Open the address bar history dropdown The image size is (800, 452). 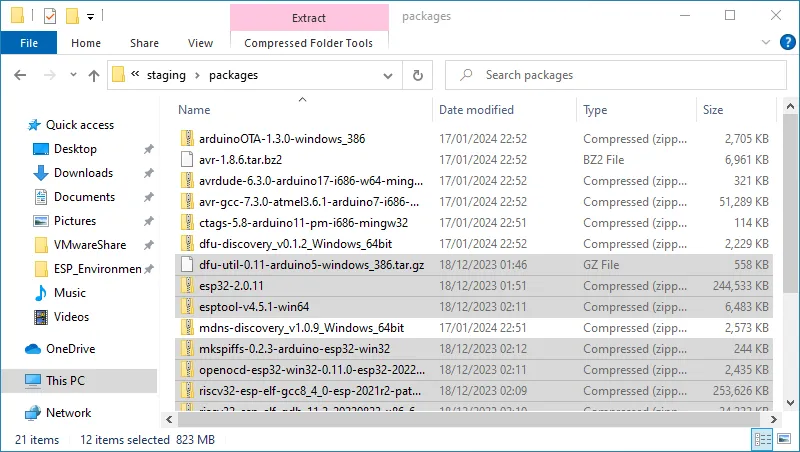coord(388,76)
